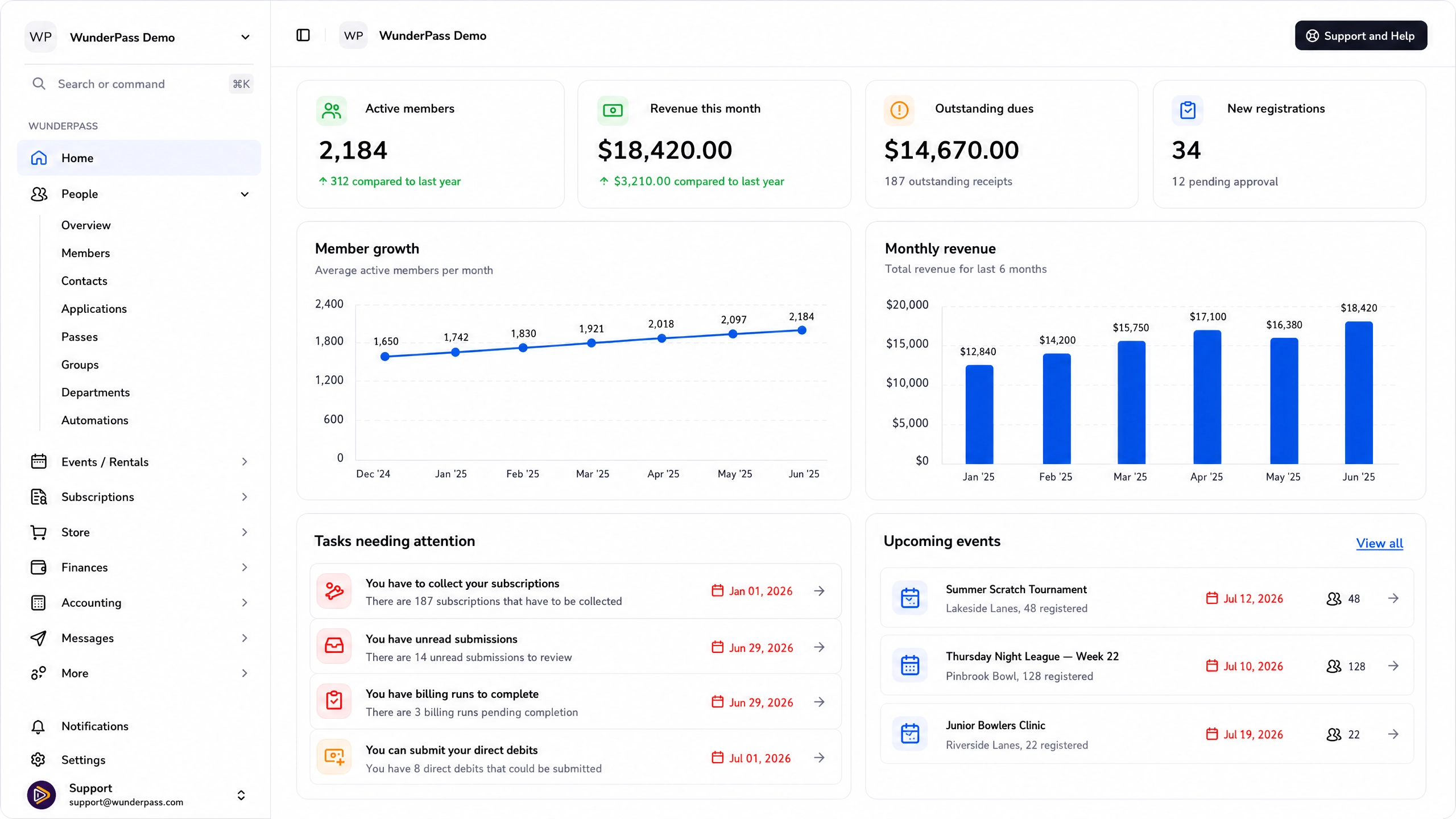
Task: Open the Support account switcher arrows
Action: pyautogui.click(x=241, y=795)
